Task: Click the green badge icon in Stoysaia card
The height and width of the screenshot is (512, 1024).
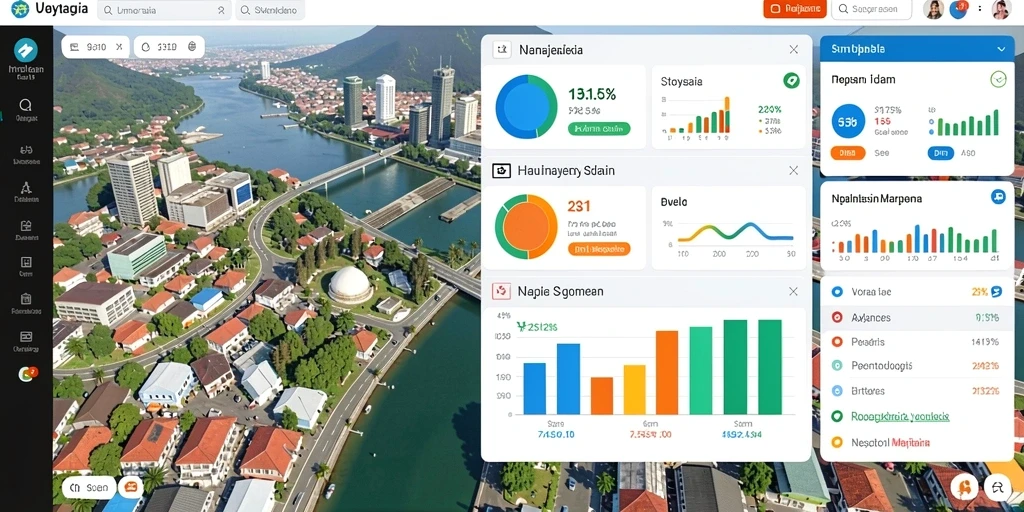Action: coord(791,81)
